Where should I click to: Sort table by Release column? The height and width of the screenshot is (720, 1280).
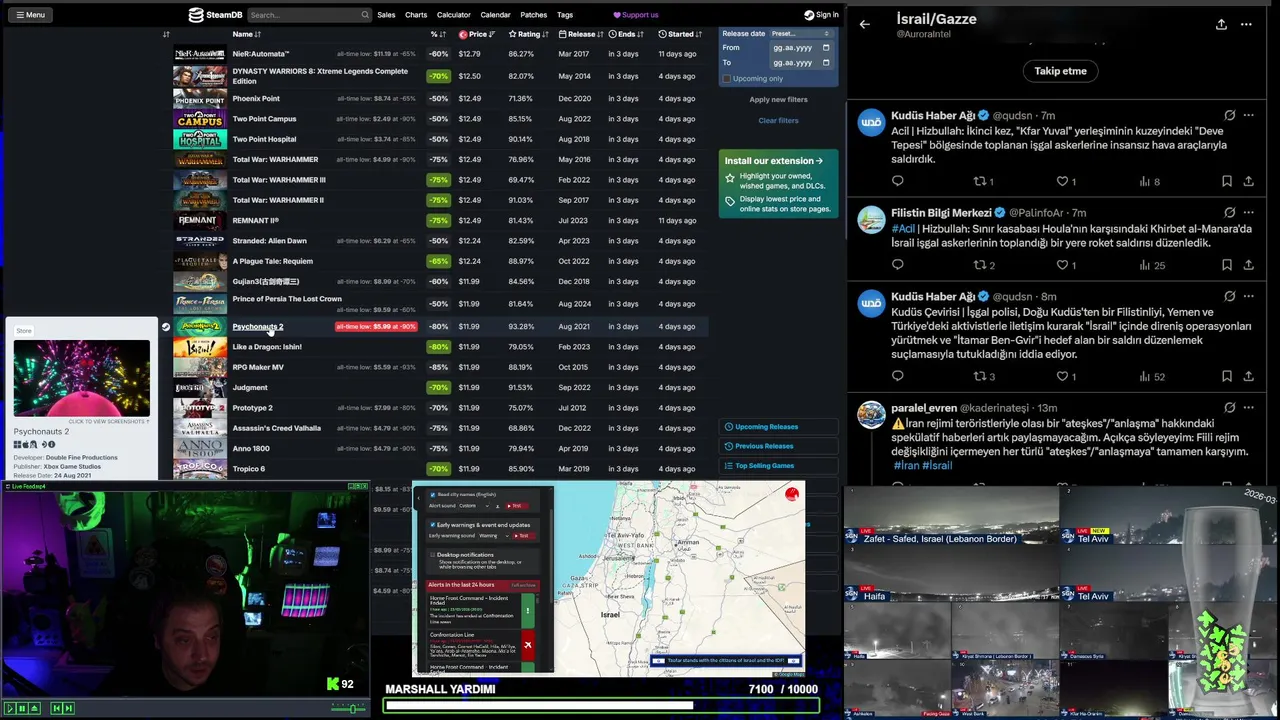point(581,34)
